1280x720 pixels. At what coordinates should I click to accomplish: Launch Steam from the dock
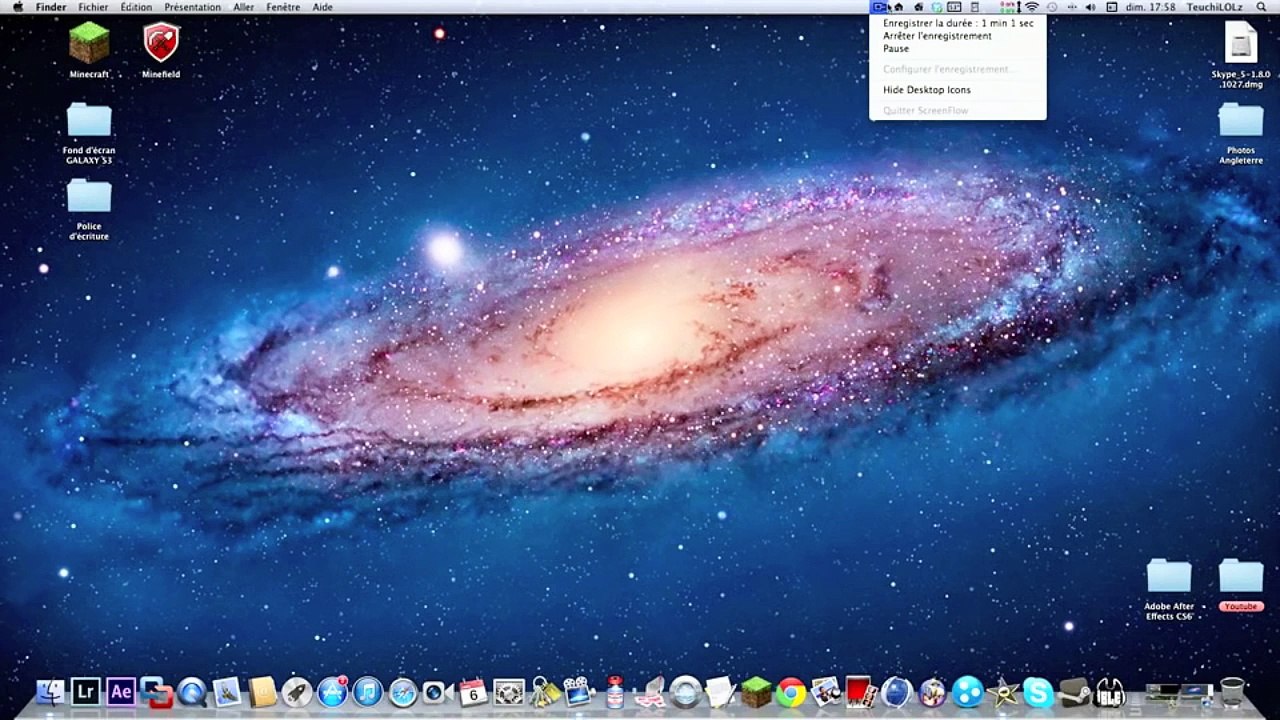(1074, 691)
